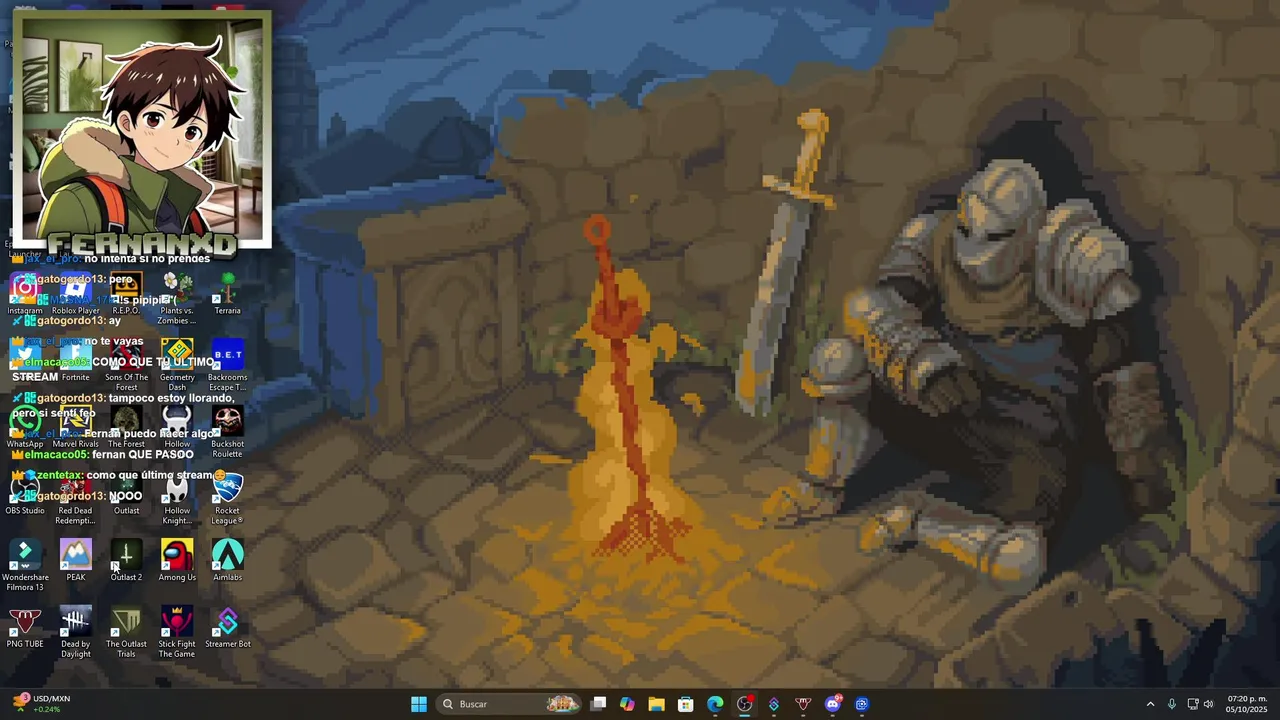1280x720 pixels.
Task: Launch Copilot from the taskbar
Action: pos(627,704)
